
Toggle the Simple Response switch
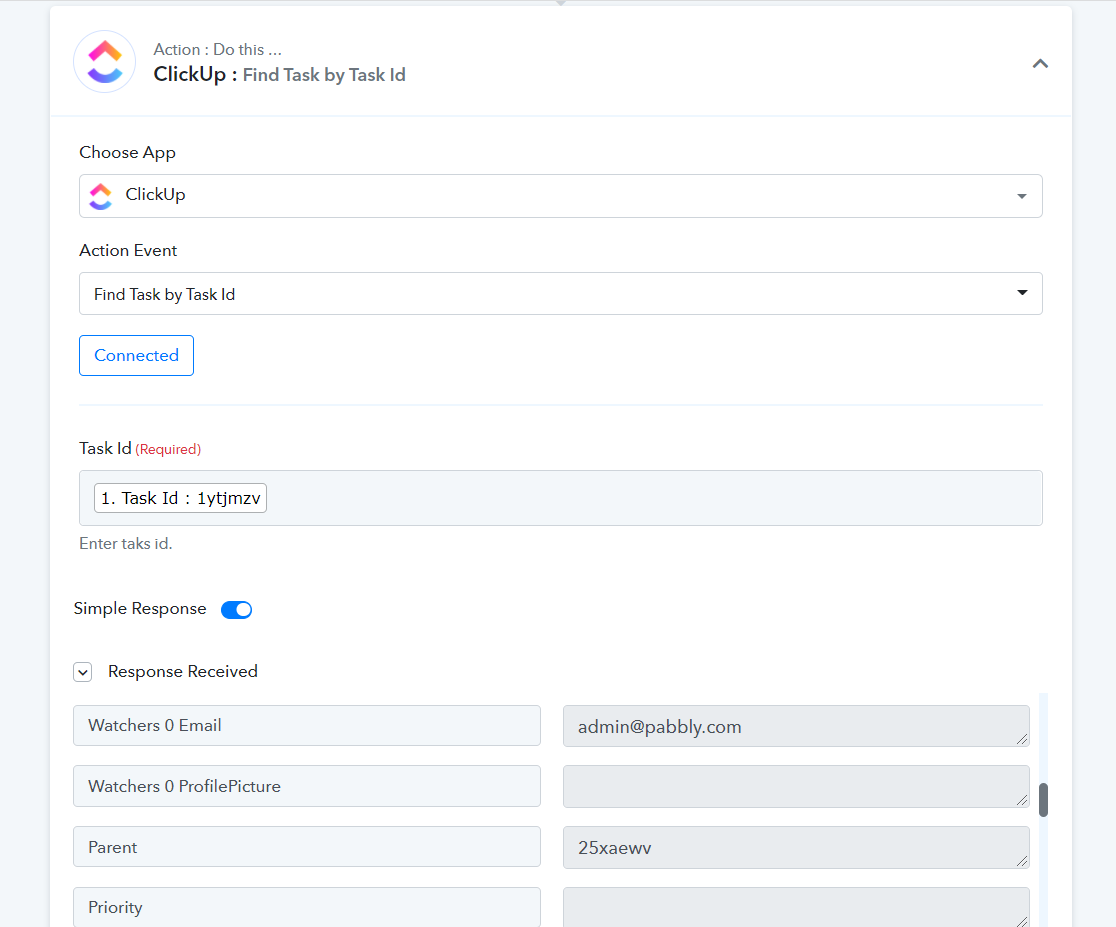(x=236, y=609)
